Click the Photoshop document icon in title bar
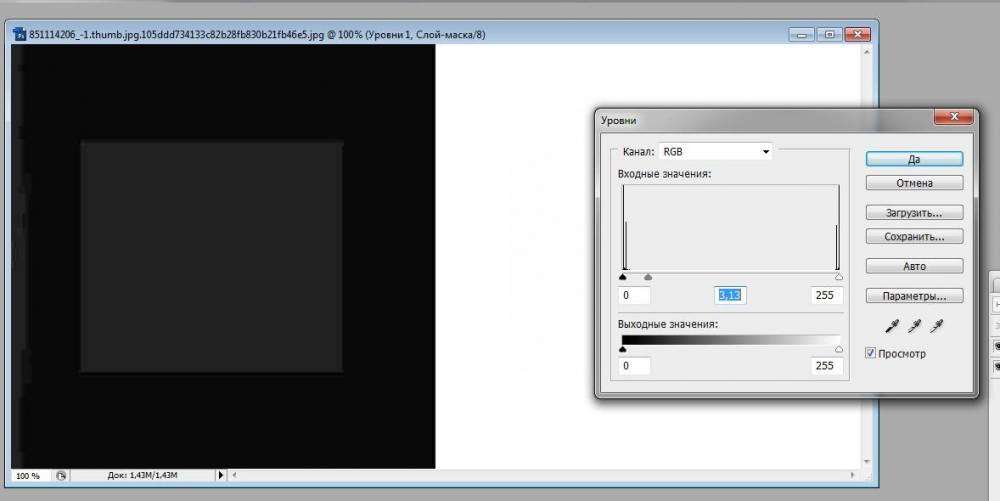The height and width of the screenshot is (501, 1000). (19, 33)
